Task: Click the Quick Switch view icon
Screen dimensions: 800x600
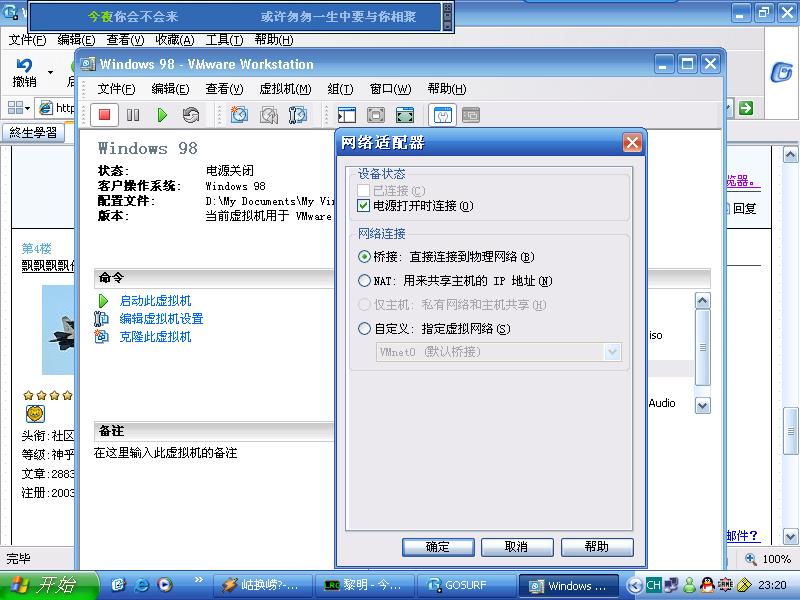Action: click(x=376, y=115)
